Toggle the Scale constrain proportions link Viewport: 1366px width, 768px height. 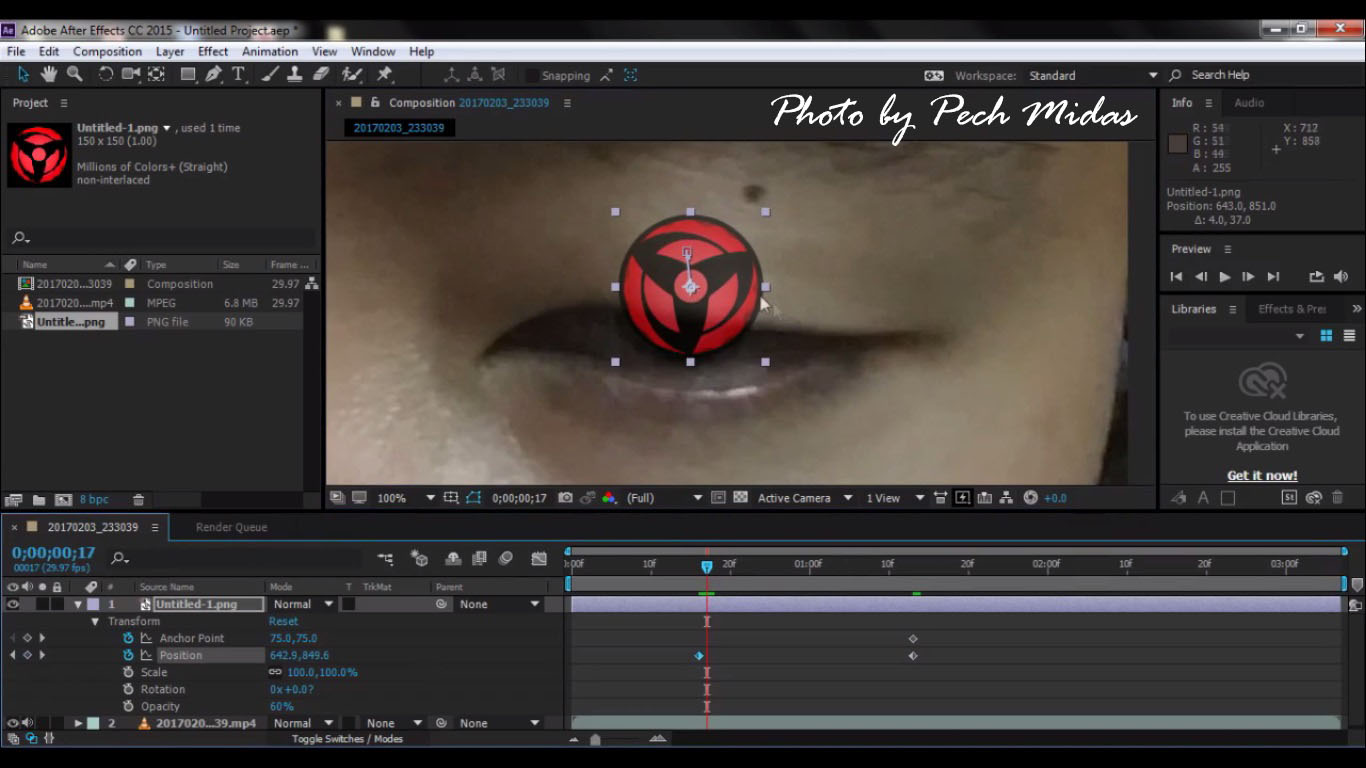pos(275,672)
